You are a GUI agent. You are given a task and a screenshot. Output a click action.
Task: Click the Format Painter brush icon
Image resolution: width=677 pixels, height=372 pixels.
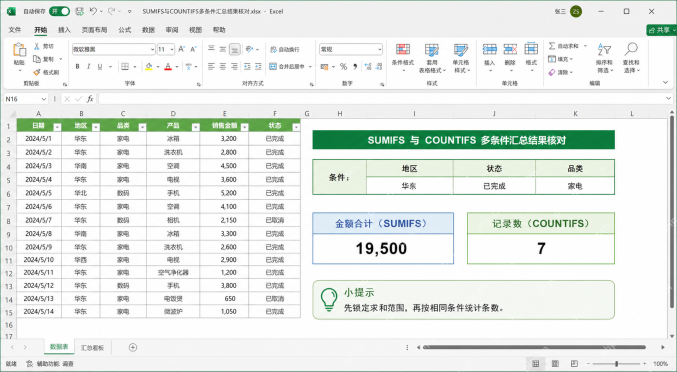[x=37, y=72]
